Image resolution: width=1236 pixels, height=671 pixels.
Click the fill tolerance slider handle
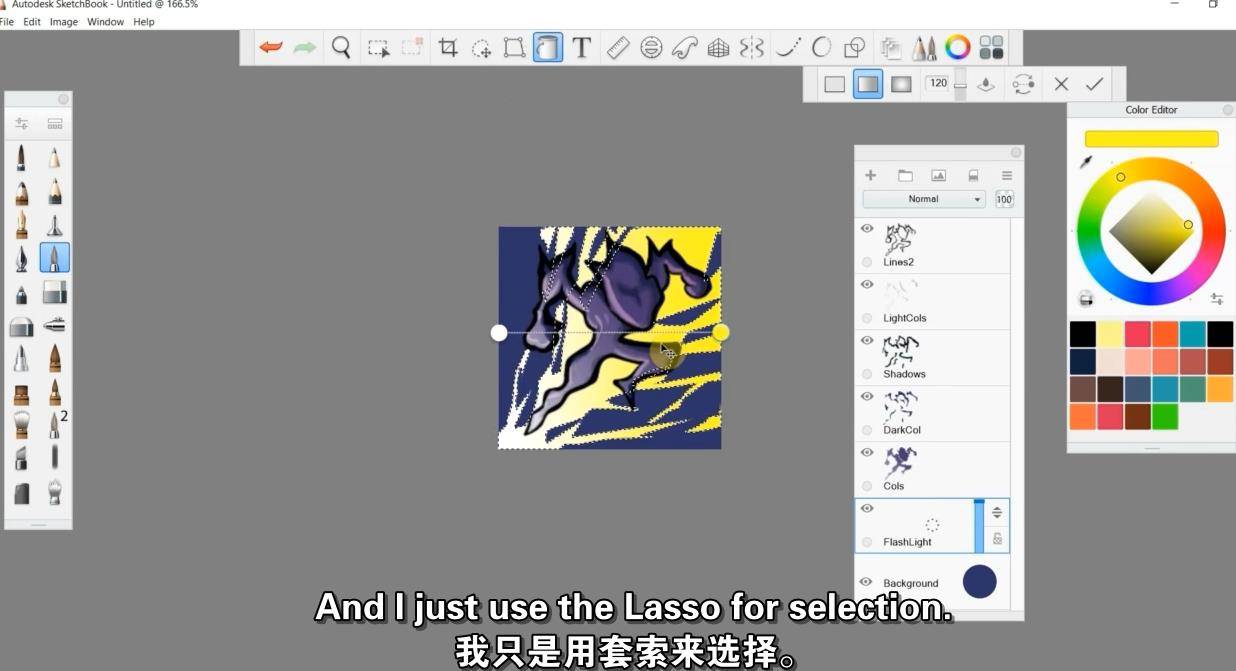coord(960,86)
